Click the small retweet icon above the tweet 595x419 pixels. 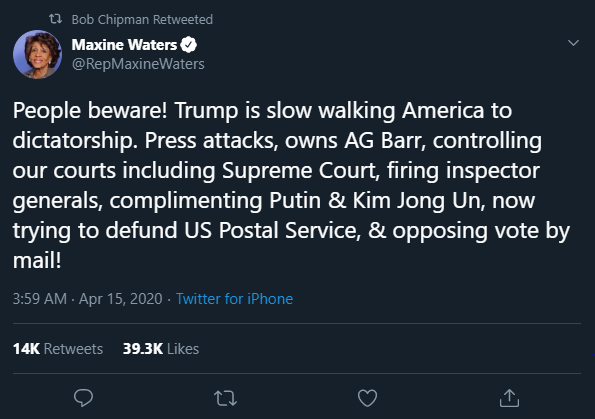[x=55, y=19]
